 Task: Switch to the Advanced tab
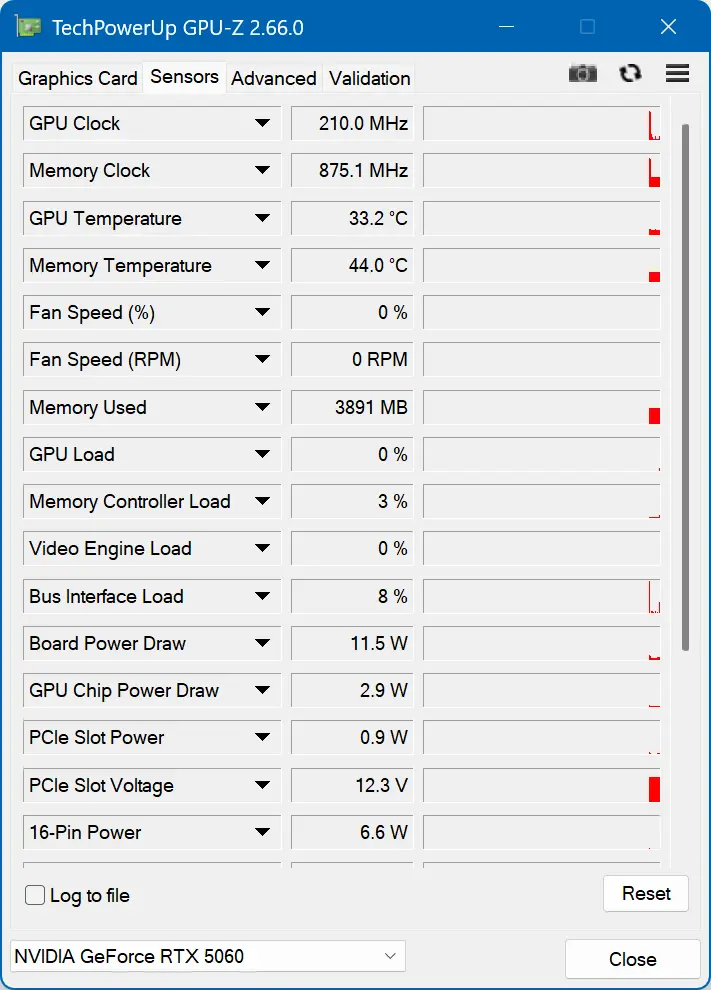click(x=273, y=78)
